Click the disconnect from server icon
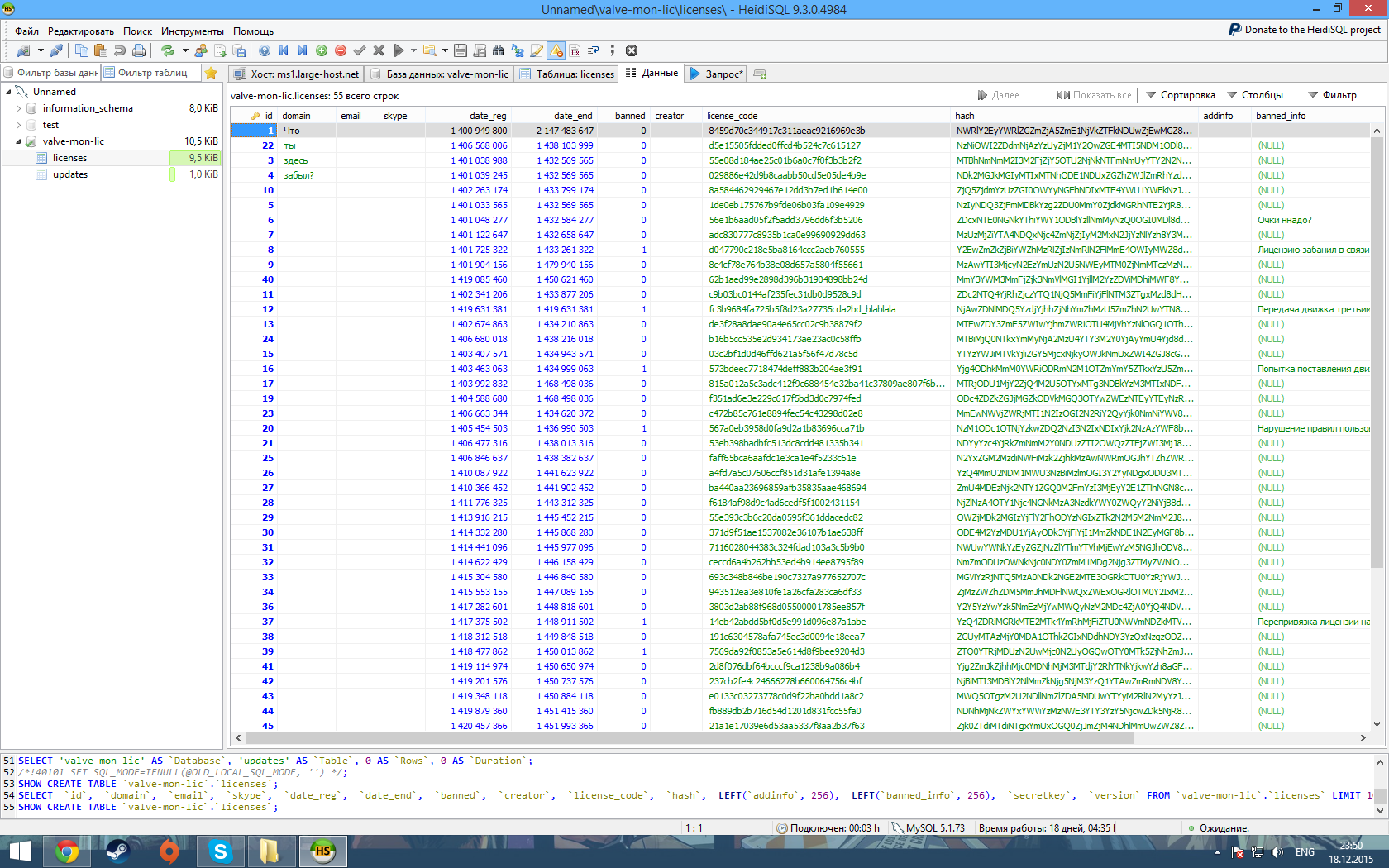 coord(56,50)
